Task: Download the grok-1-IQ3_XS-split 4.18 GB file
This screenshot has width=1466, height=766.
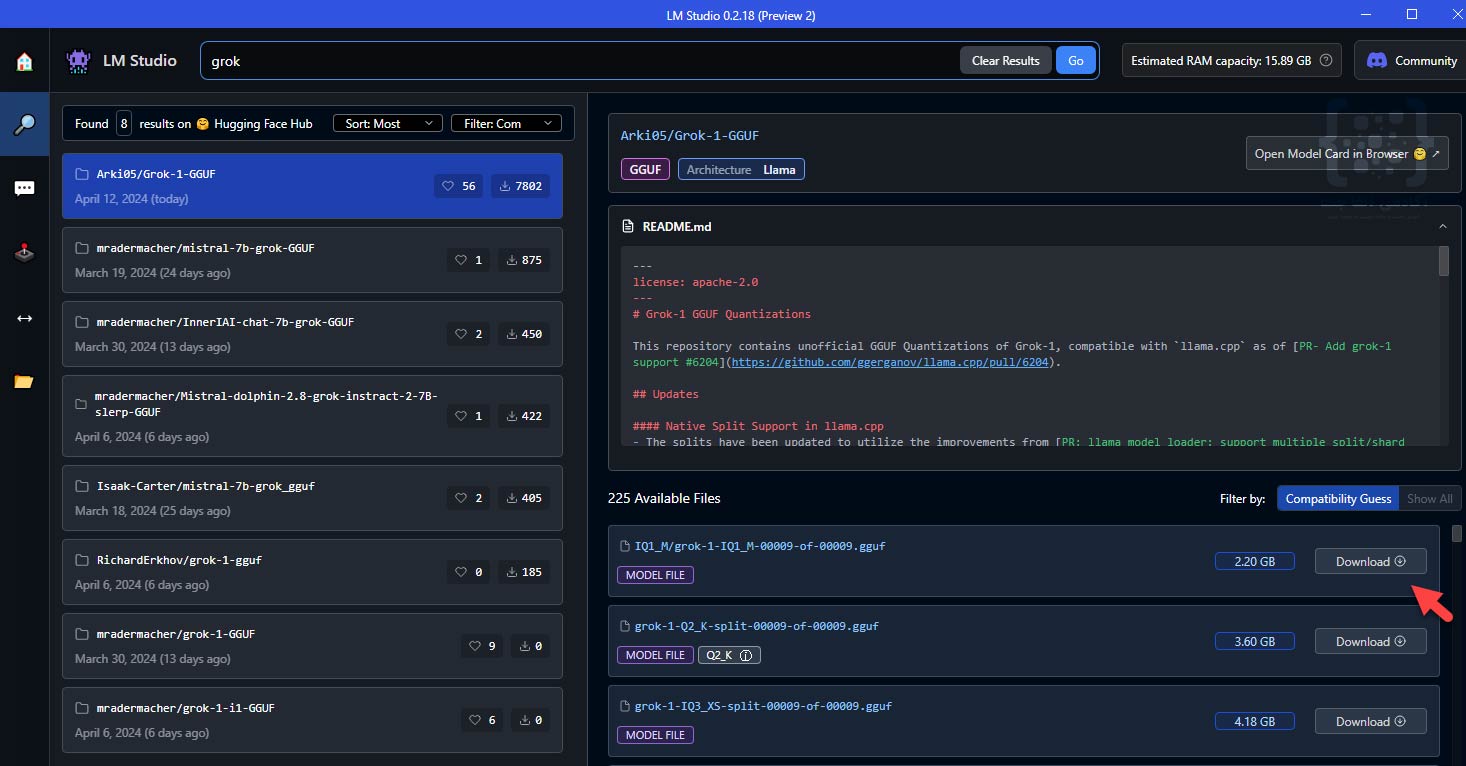Action: (1370, 721)
